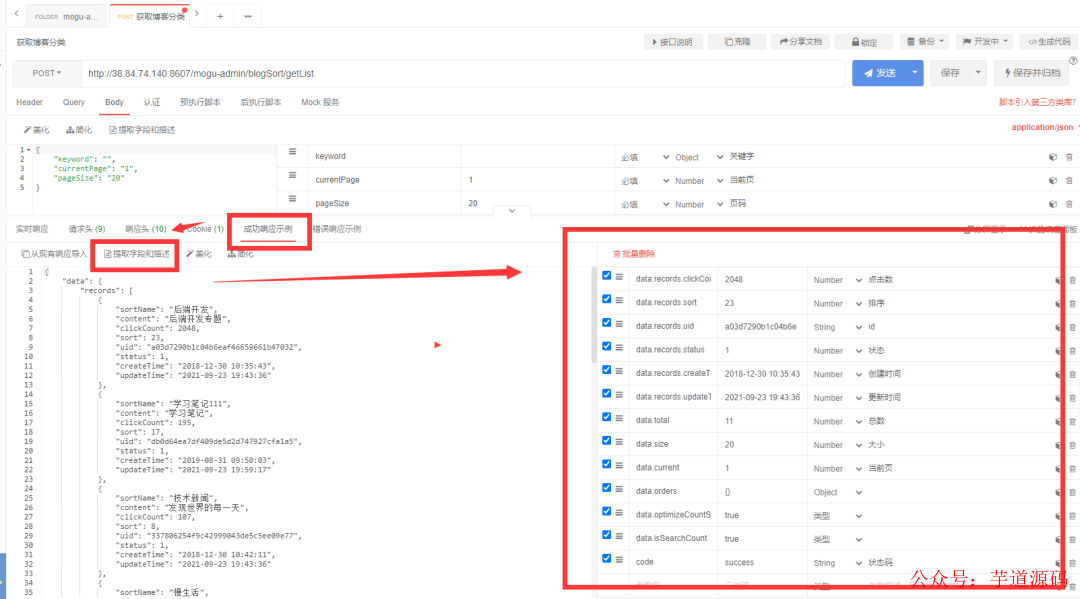Open the error response example tab
Image resolution: width=1080 pixels, height=599 pixels.
337,229
